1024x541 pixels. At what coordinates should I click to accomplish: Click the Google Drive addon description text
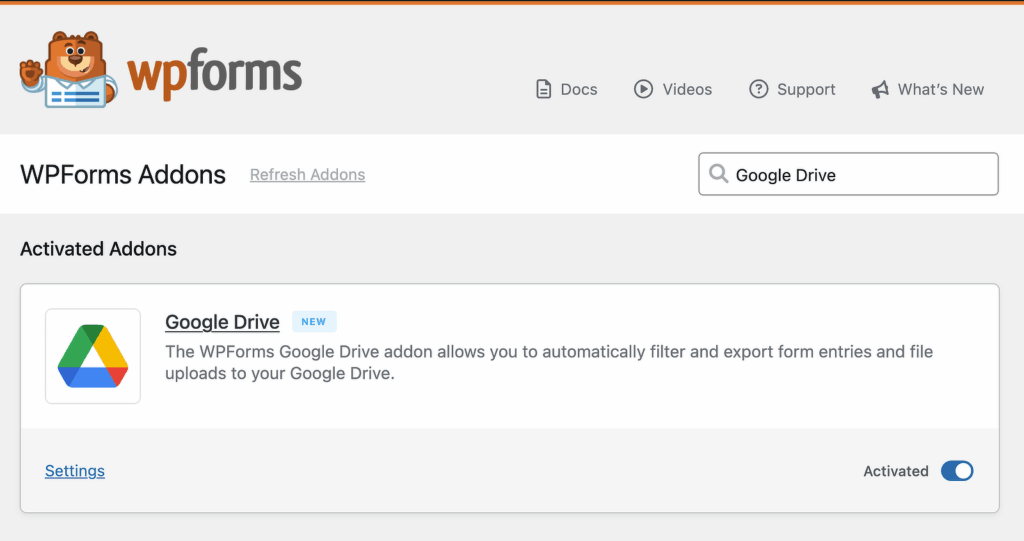click(x=549, y=363)
